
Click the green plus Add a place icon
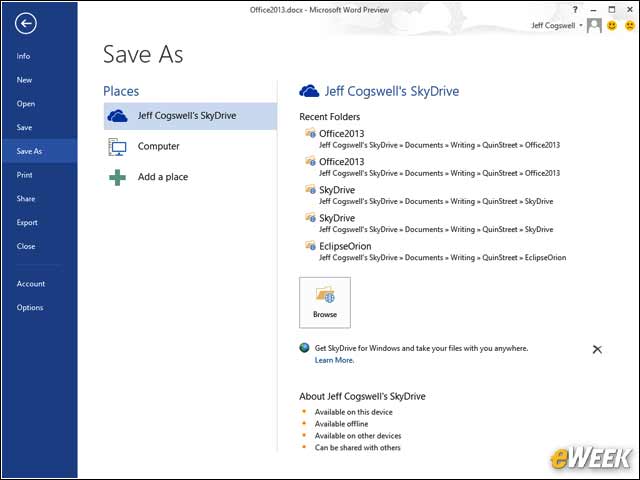point(117,178)
